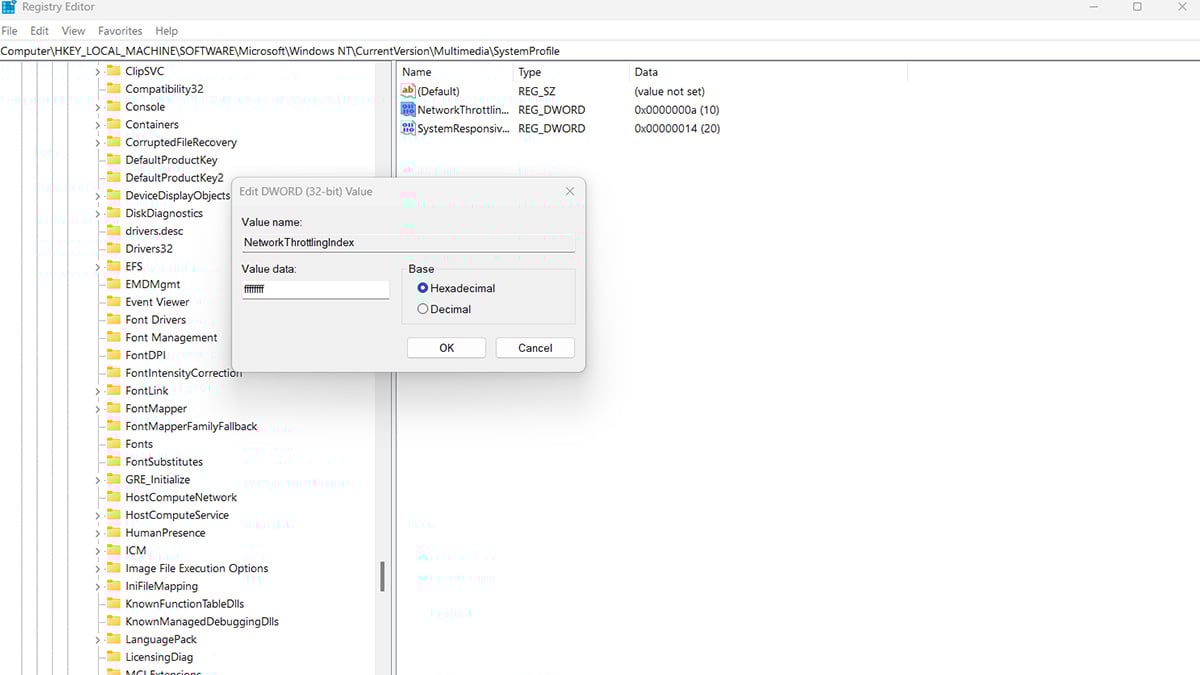Image resolution: width=1200 pixels, height=675 pixels.
Task: Open the View menu
Action: [x=73, y=31]
